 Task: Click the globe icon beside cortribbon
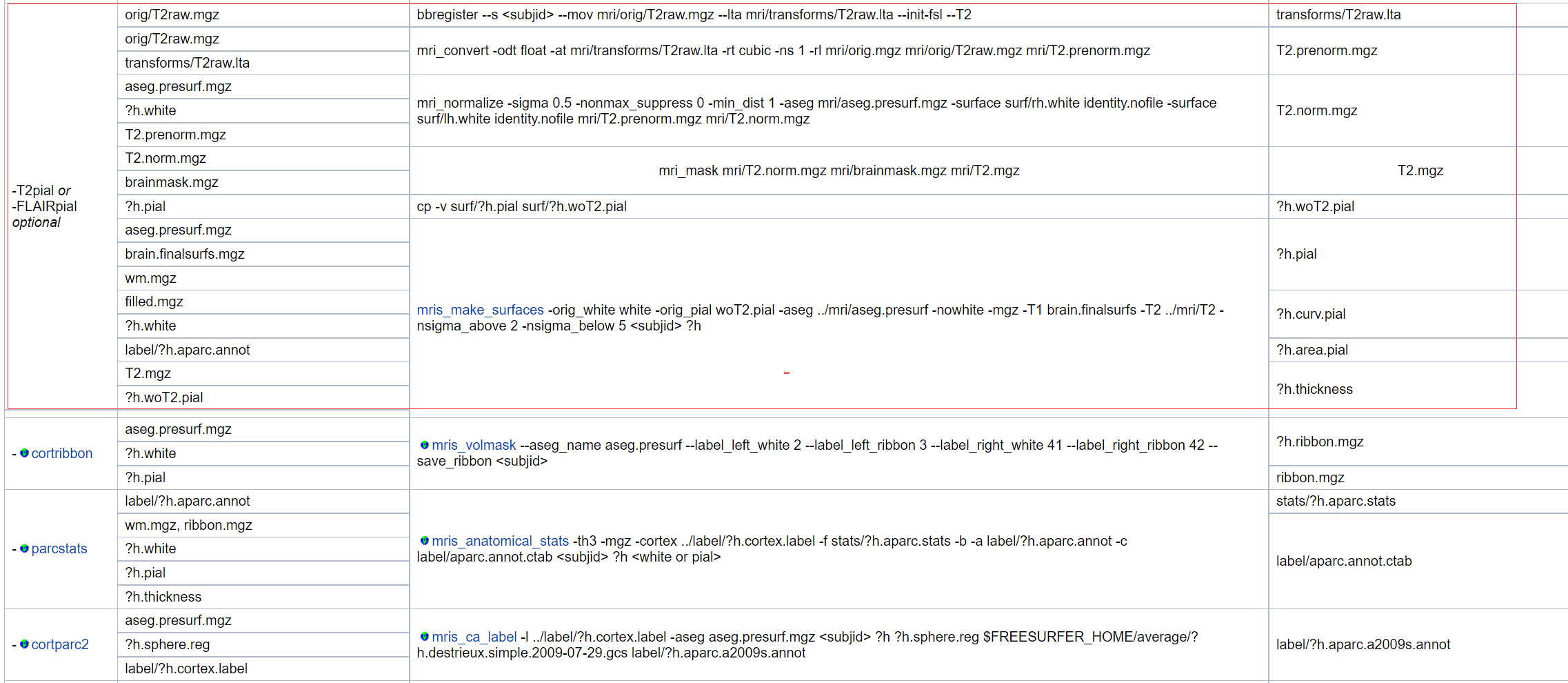pyautogui.click(x=25, y=453)
